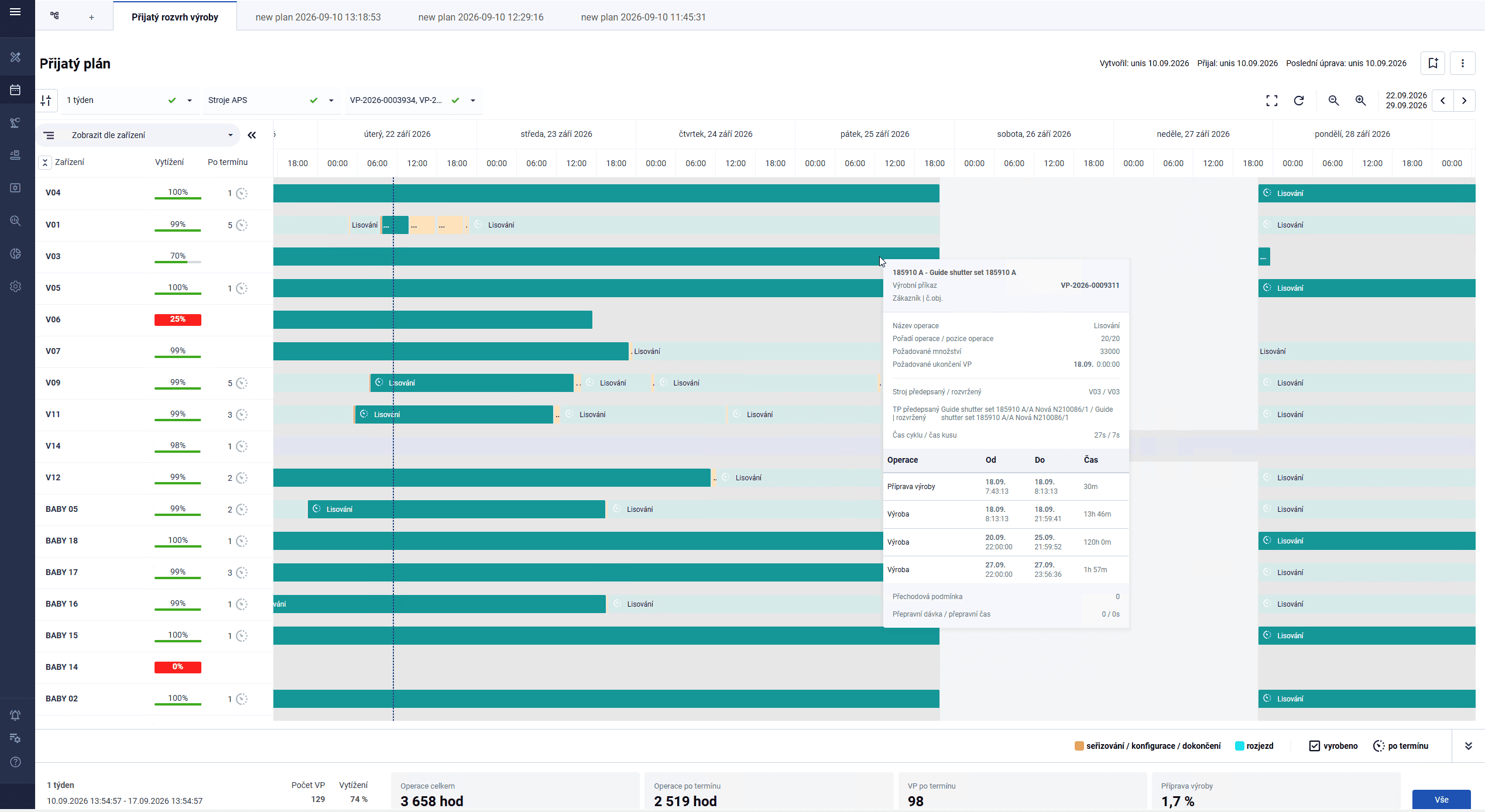Viewport: 1485px width, 812px height.
Task: Open filter sliders settings icon
Action: 46,101
